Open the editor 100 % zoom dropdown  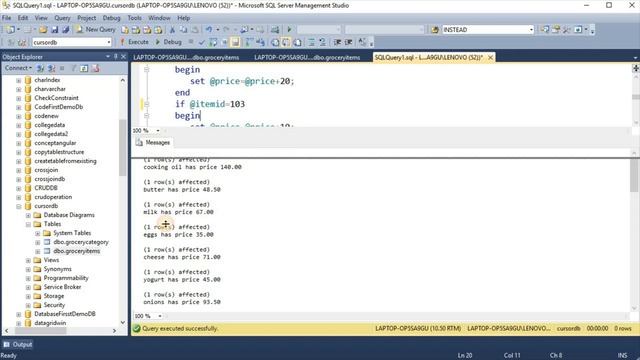click(158, 131)
